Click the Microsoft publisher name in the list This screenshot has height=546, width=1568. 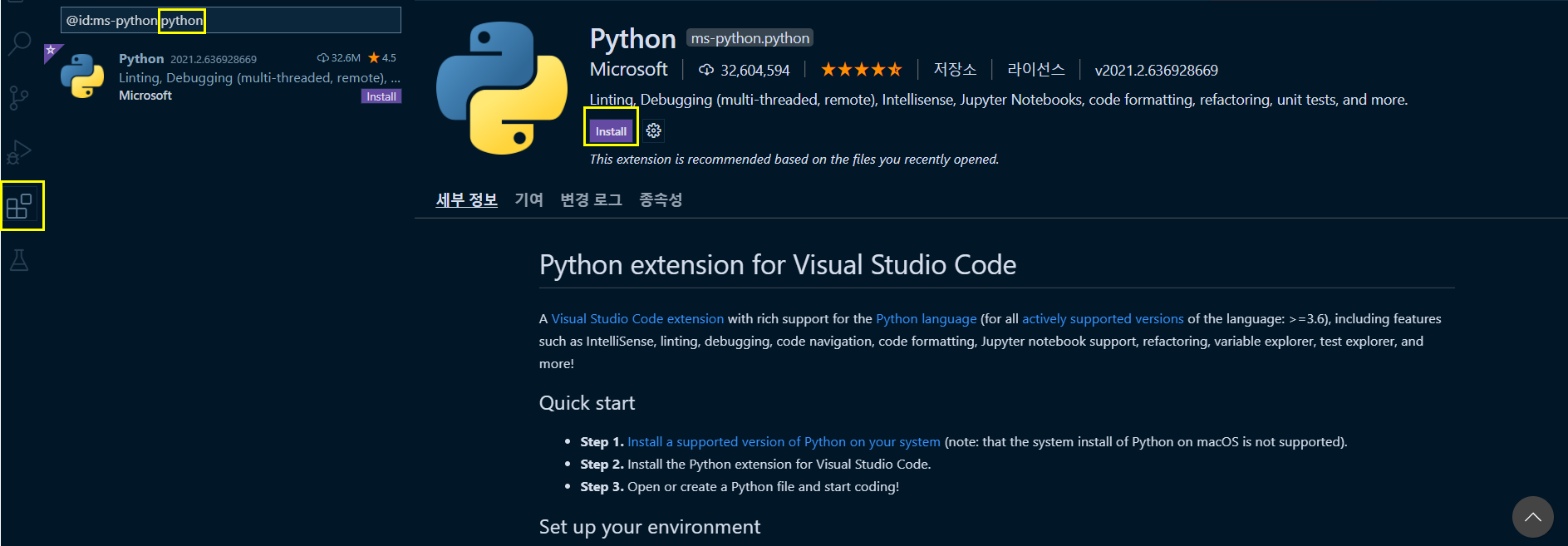click(145, 96)
